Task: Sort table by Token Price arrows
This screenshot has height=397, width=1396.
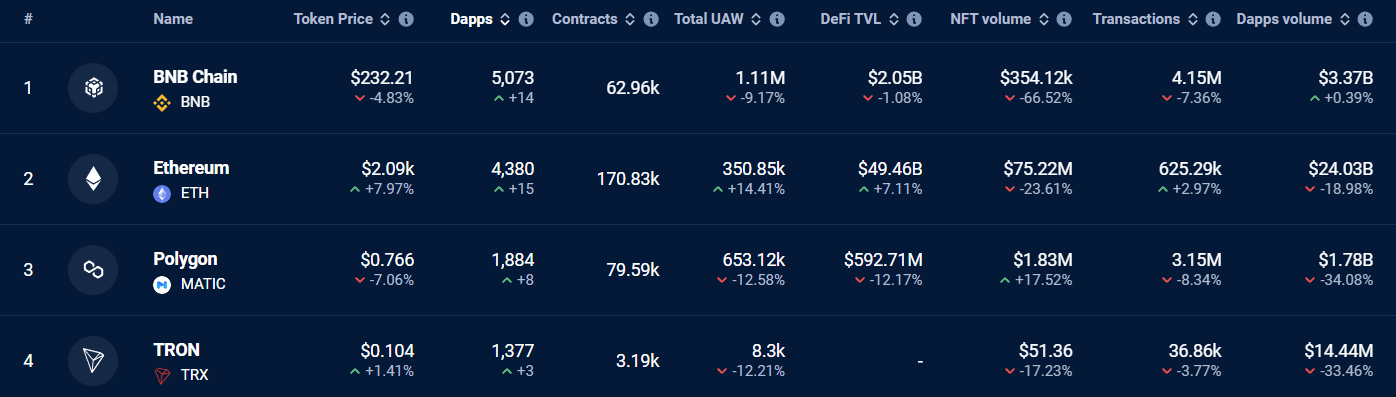Action: [385, 19]
